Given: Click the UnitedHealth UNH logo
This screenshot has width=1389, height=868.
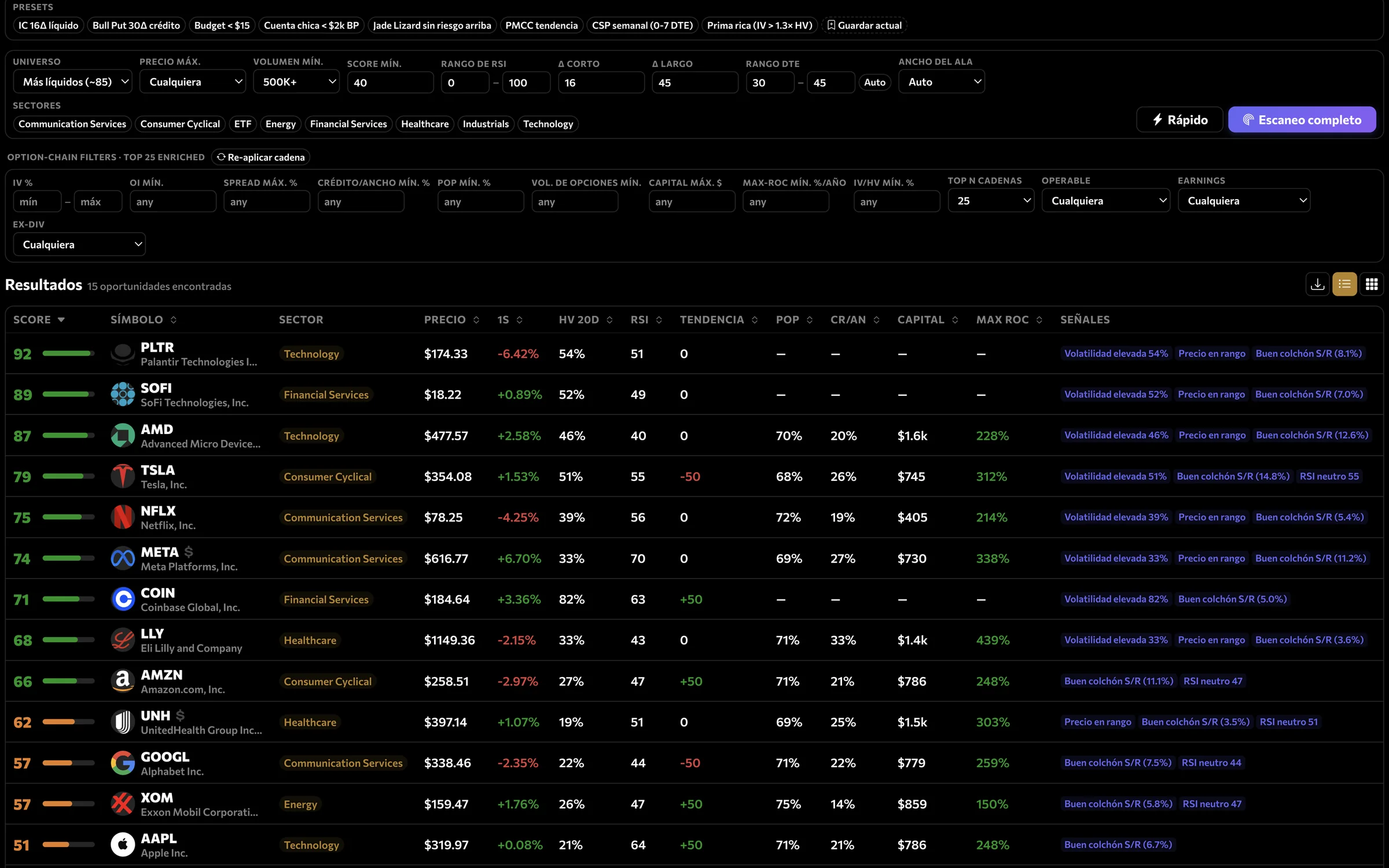Looking at the screenshot, I should (x=123, y=722).
